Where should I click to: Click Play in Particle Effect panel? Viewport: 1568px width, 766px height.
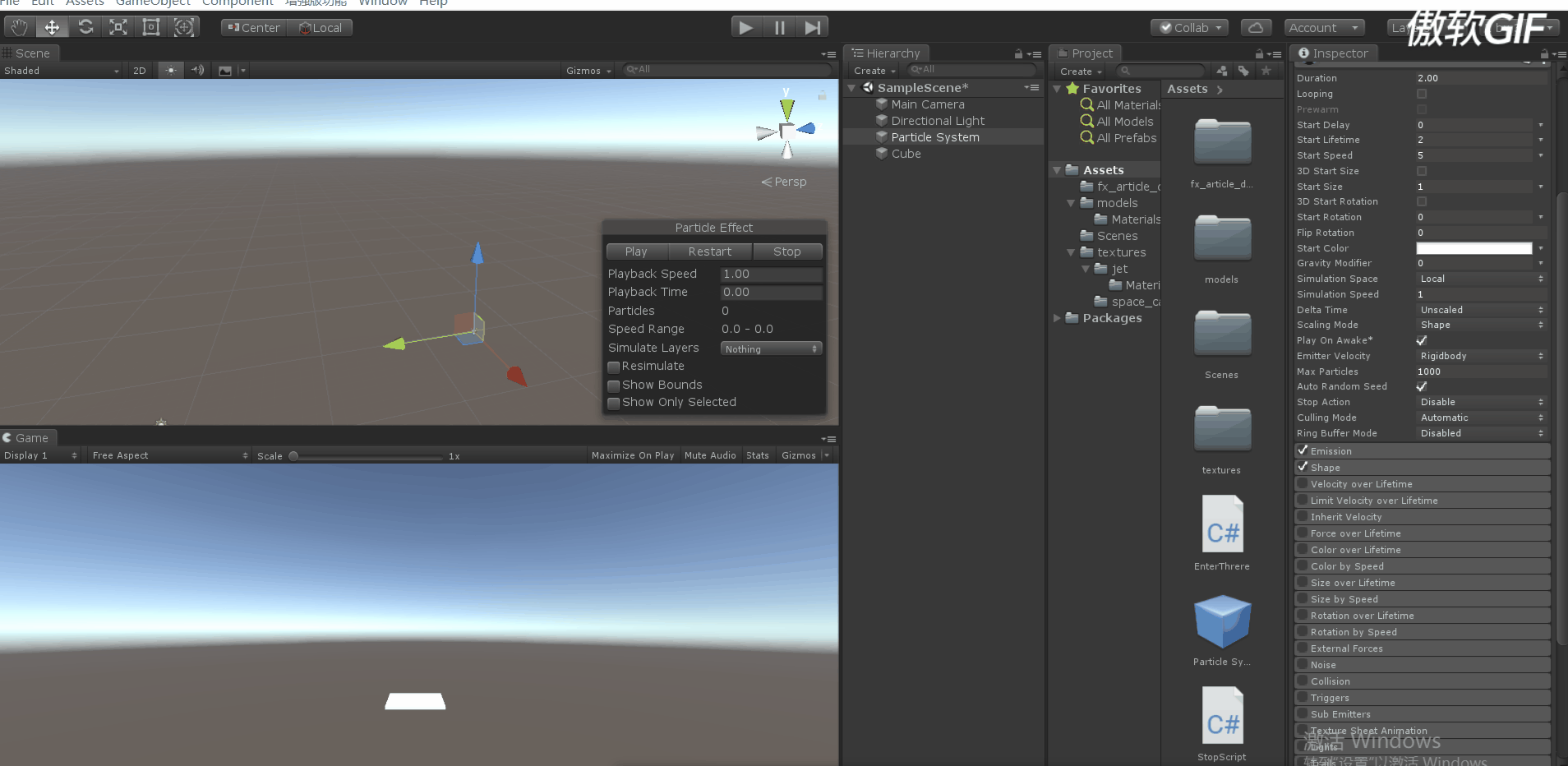pos(636,251)
